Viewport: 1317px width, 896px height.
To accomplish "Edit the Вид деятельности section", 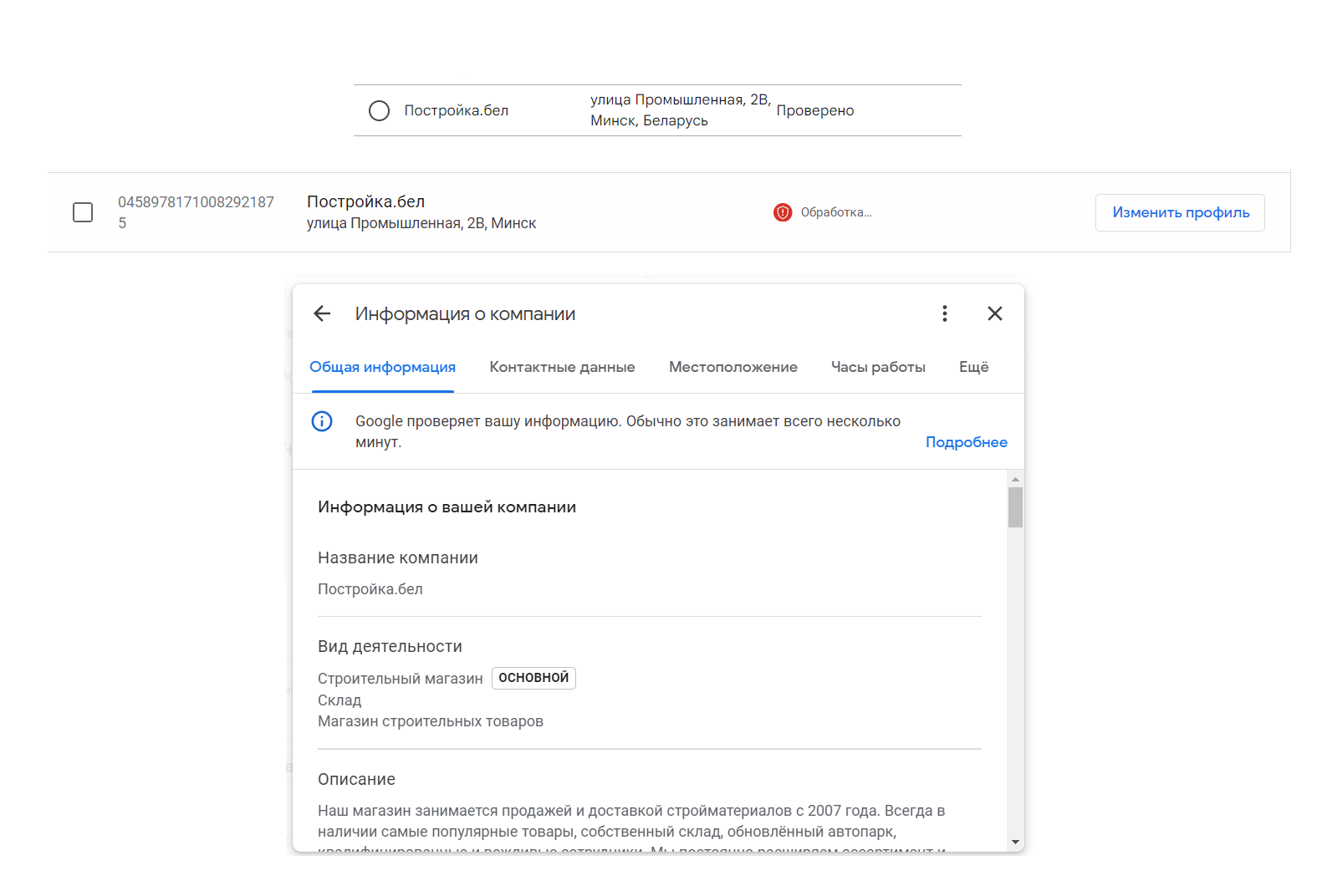I will click(x=649, y=684).
